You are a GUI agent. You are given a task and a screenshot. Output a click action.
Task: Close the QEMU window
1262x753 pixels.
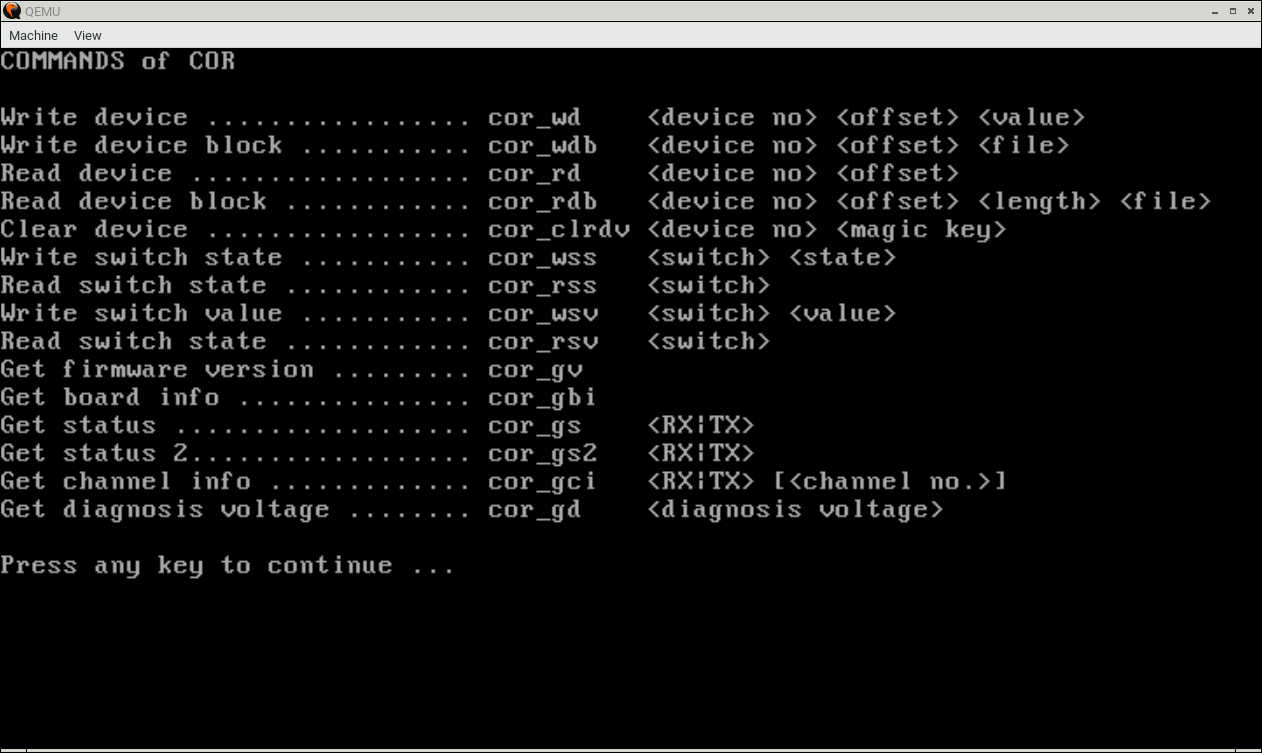point(1250,10)
